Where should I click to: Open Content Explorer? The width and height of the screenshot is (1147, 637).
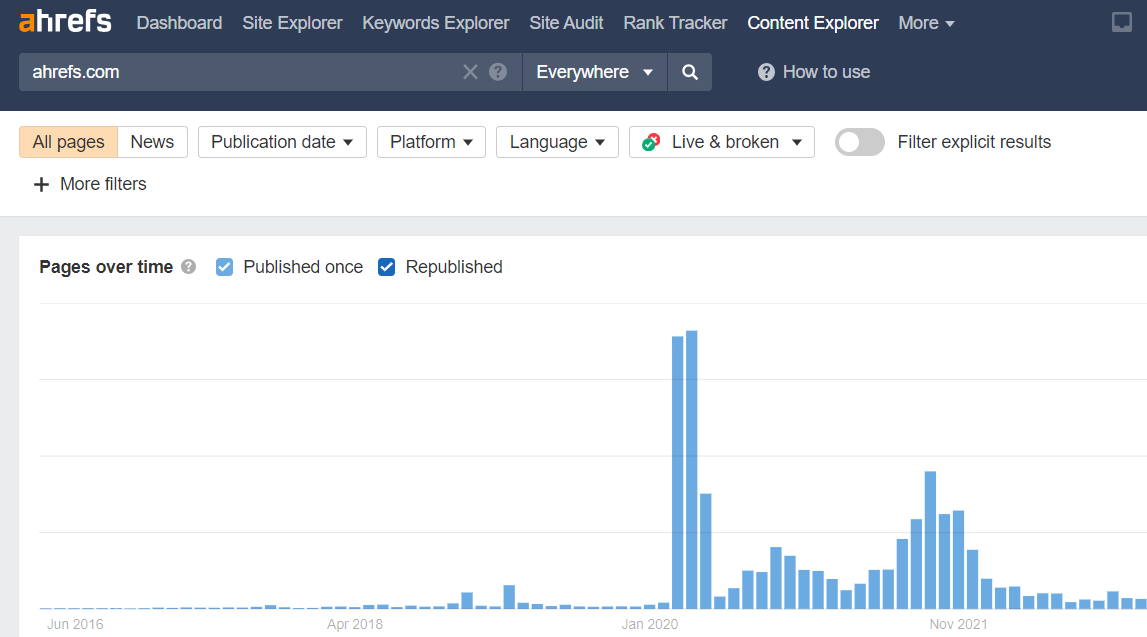(813, 23)
